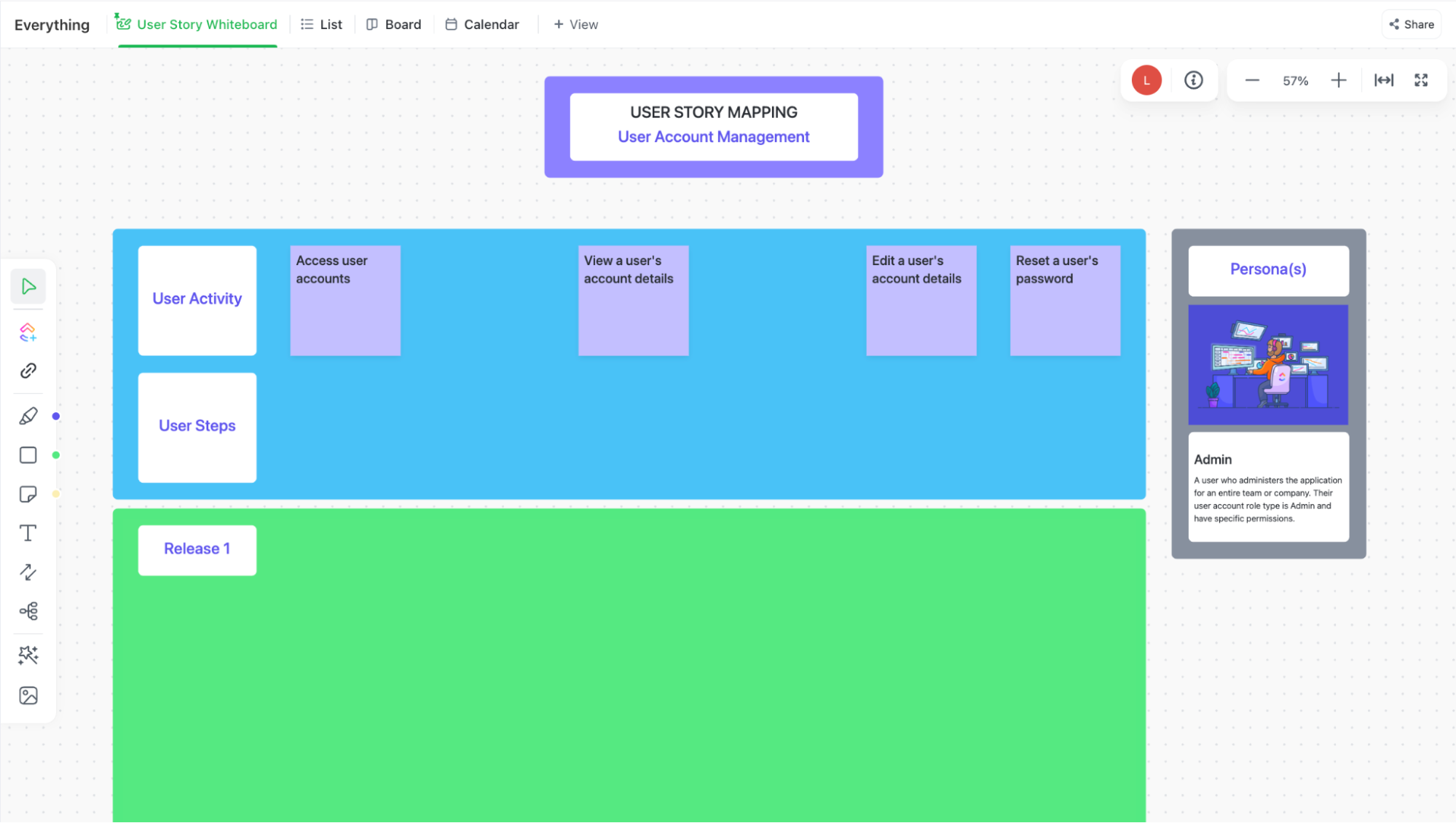The image size is (1456, 823).
Task: Select the sticky note tool
Action: (x=28, y=495)
